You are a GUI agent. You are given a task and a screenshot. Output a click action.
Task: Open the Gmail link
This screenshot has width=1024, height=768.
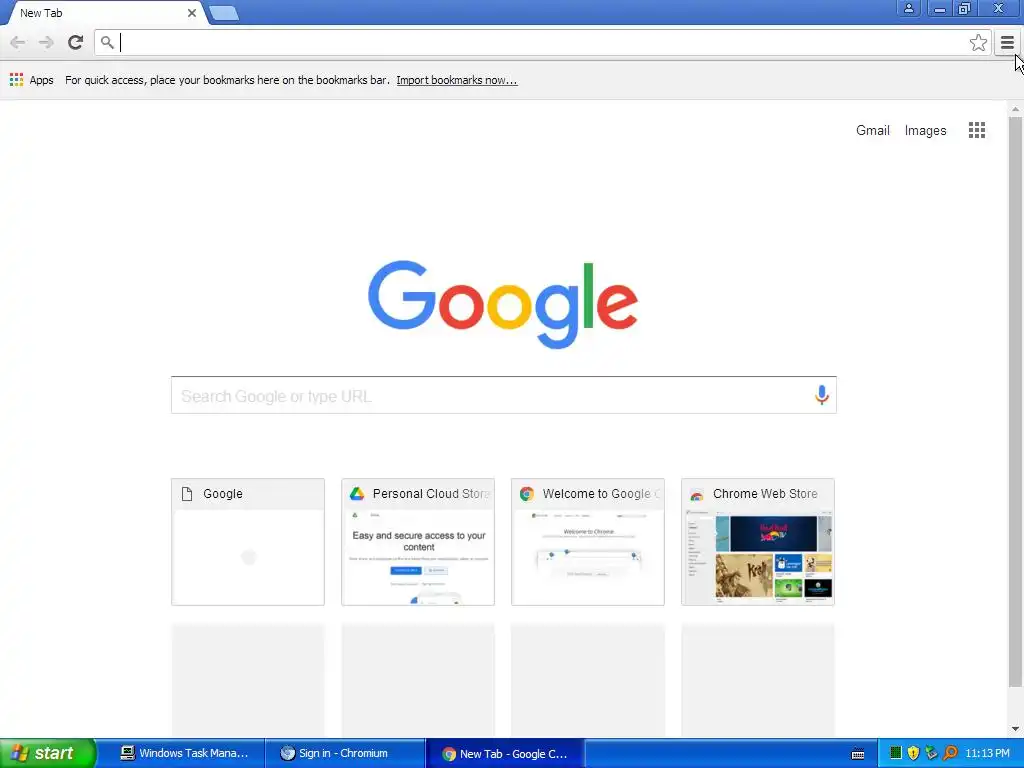872,131
